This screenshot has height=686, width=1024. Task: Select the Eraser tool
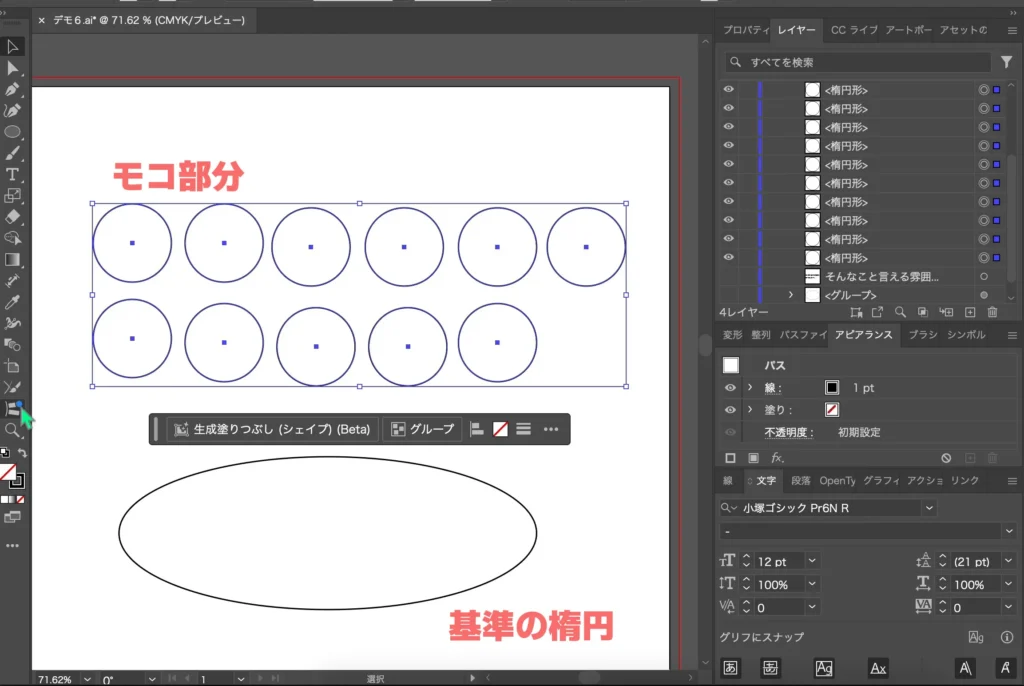click(x=13, y=216)
